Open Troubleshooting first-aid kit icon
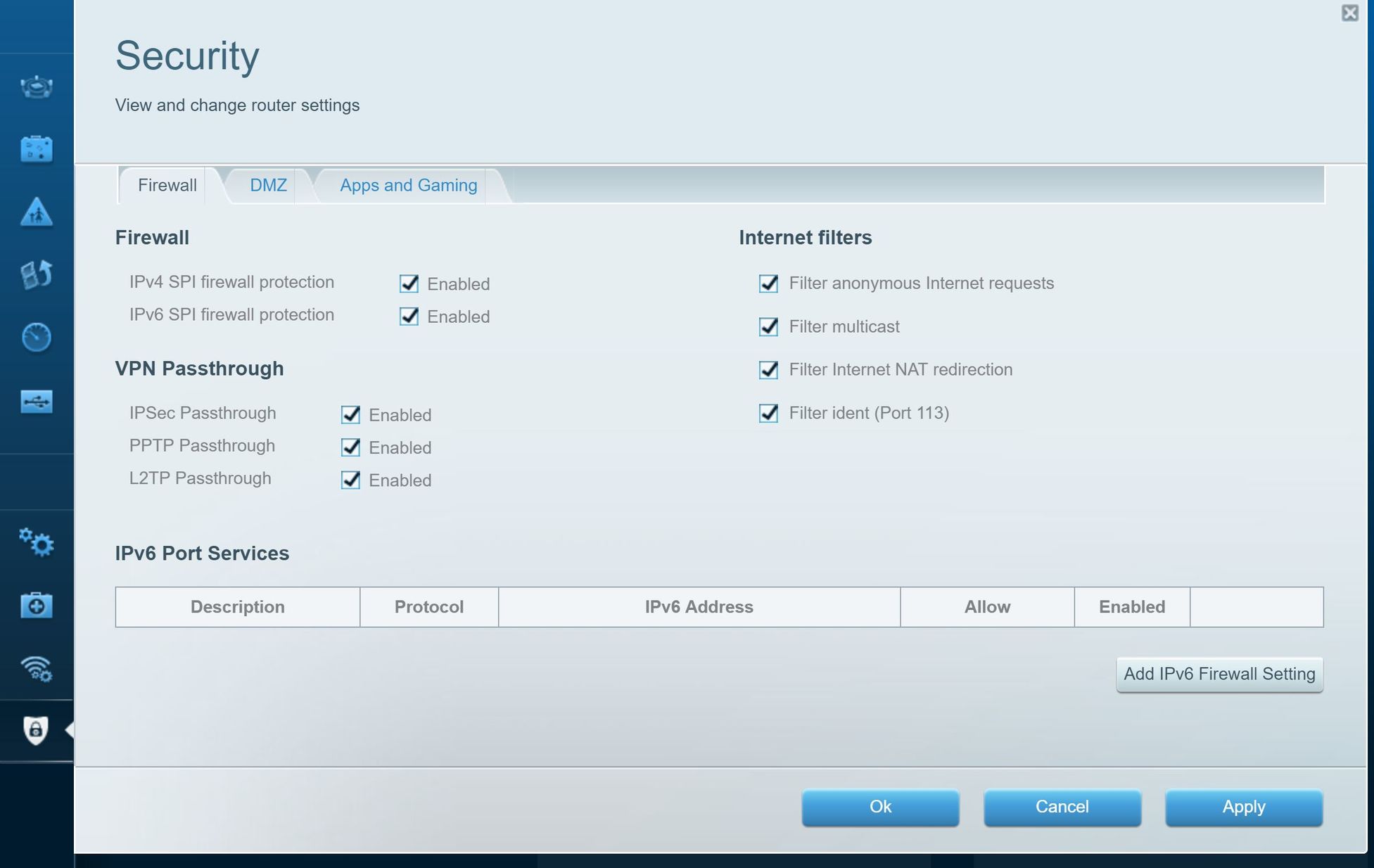 pyautogui.click(x=36, y=605)
